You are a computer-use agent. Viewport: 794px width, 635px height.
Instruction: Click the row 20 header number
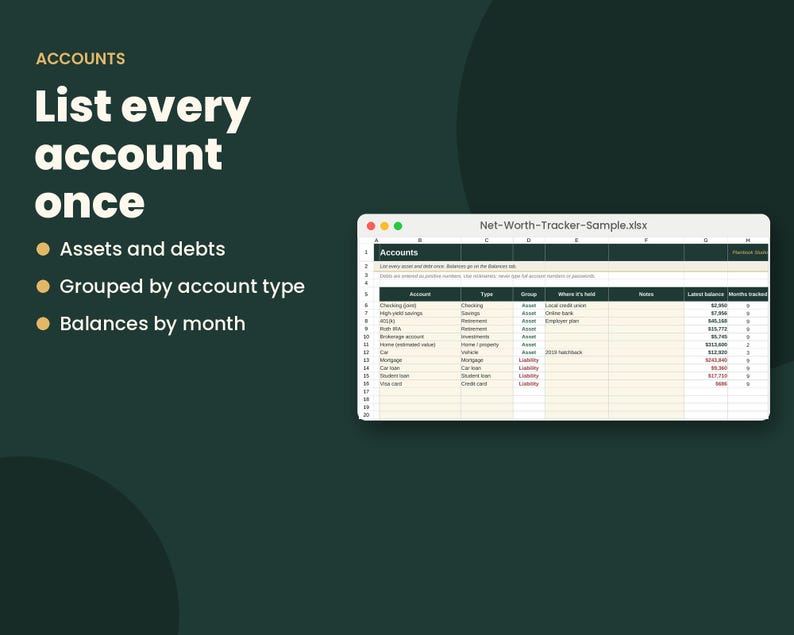point(366,415)
